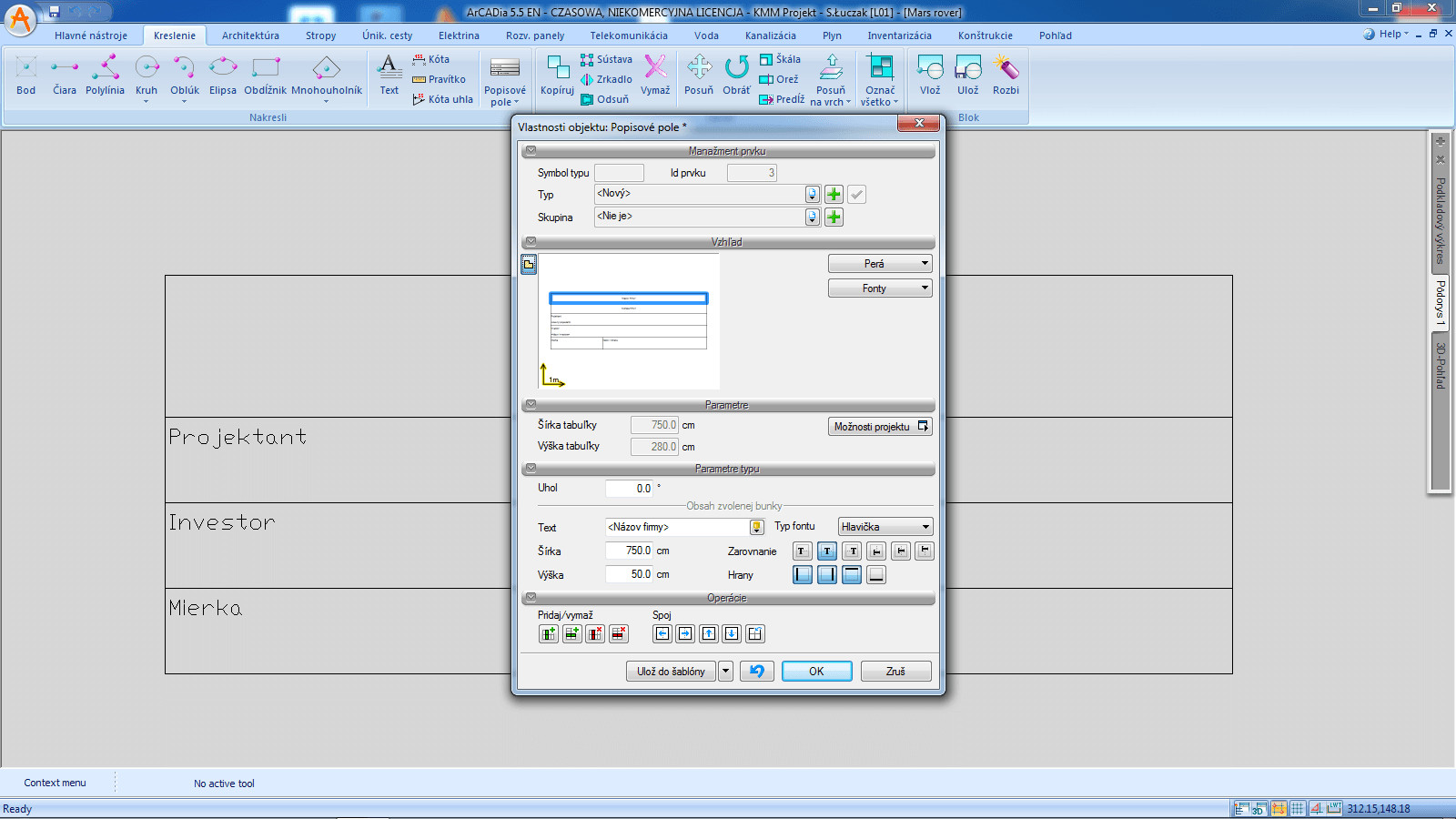The height and width of the screenshot is (819, 1456).
Task: Toggle the preview mode button beside thumbnail
Action: [529, 264]
